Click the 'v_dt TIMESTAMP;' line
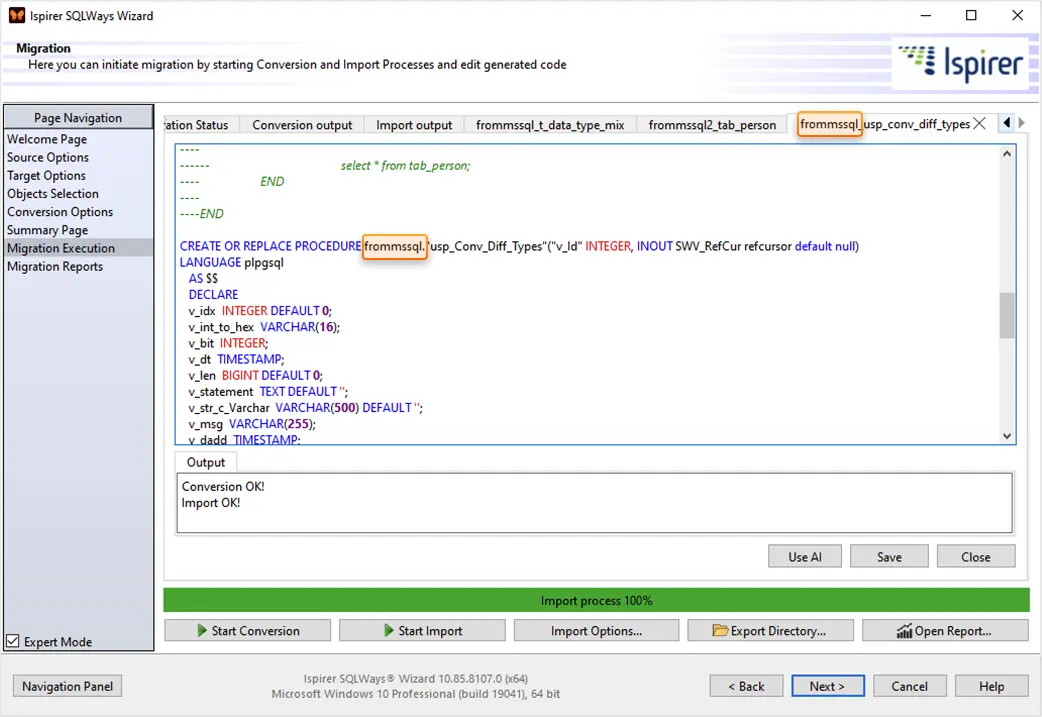The width and height of the screenshot is (1042, 717). click(236, 359)
